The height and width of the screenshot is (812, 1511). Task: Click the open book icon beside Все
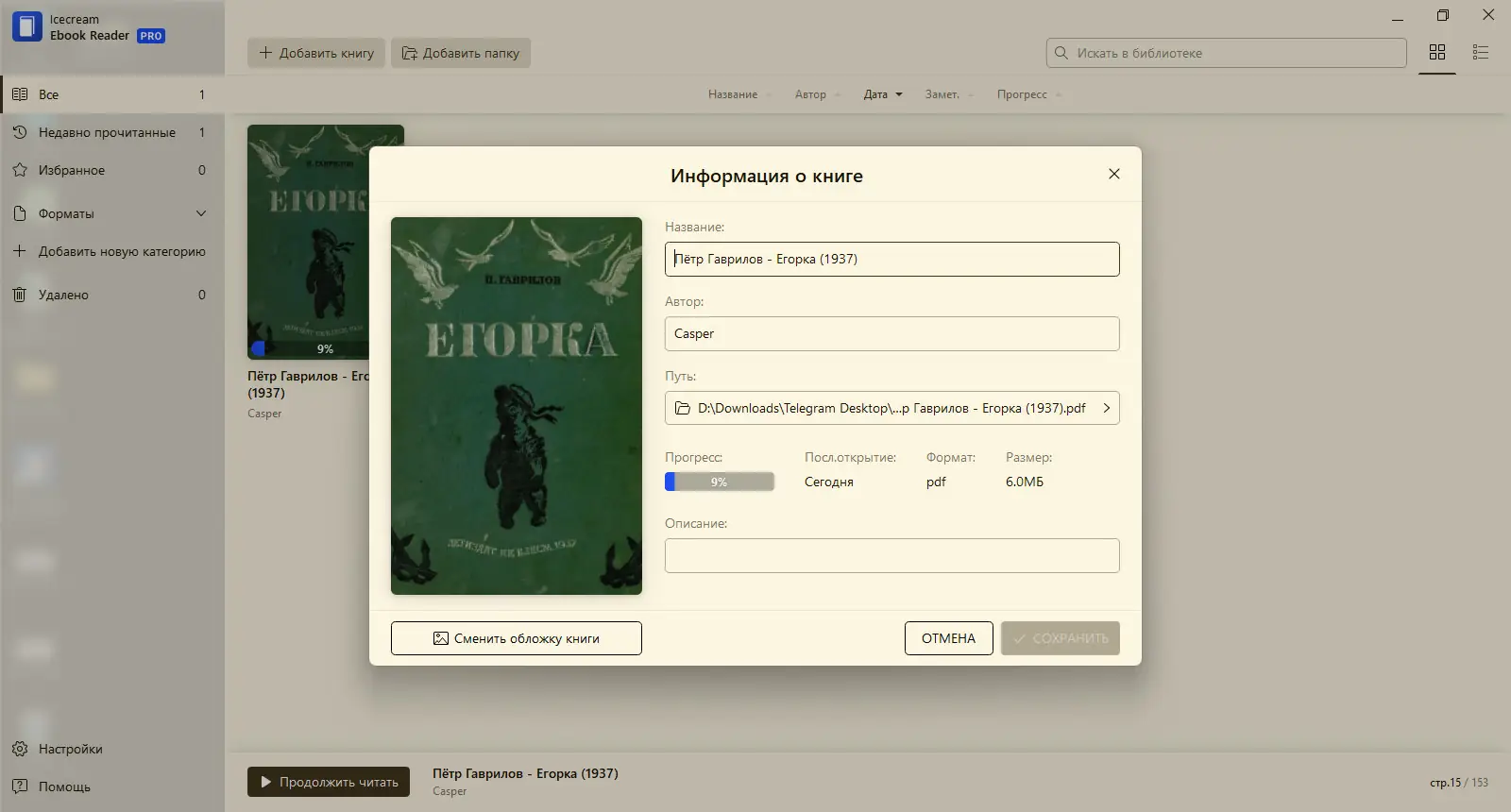point(20,94)
